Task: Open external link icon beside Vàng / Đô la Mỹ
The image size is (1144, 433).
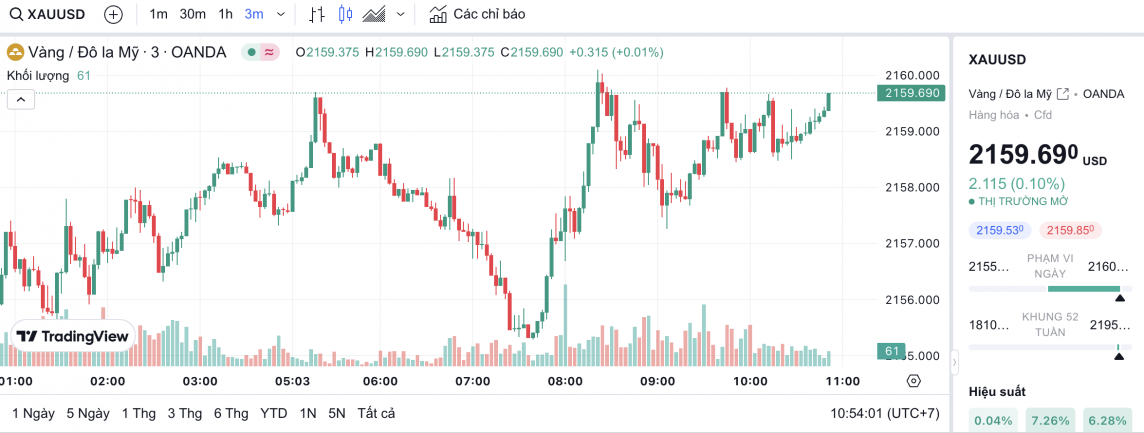Action: pyautogui.click(x=1062, y=93)
